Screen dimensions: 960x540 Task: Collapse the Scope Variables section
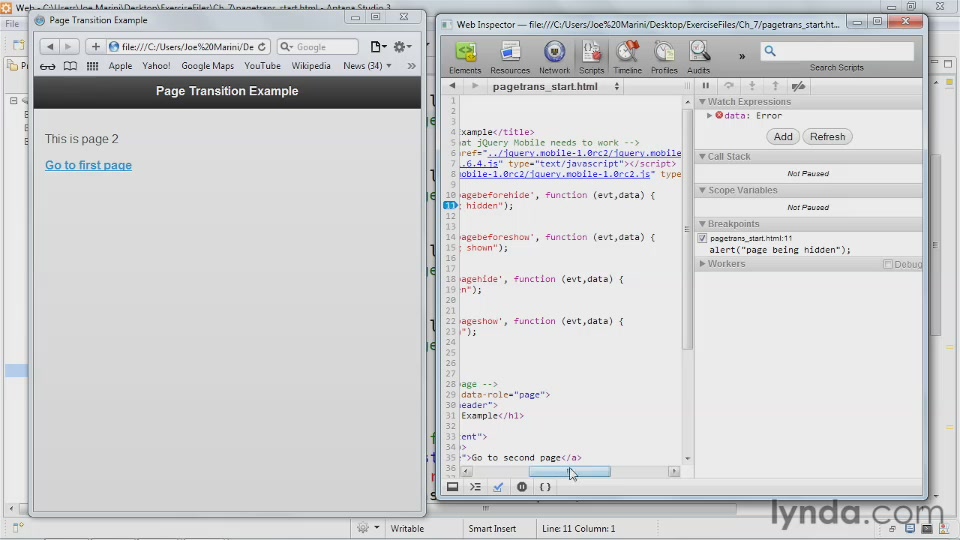702,190
